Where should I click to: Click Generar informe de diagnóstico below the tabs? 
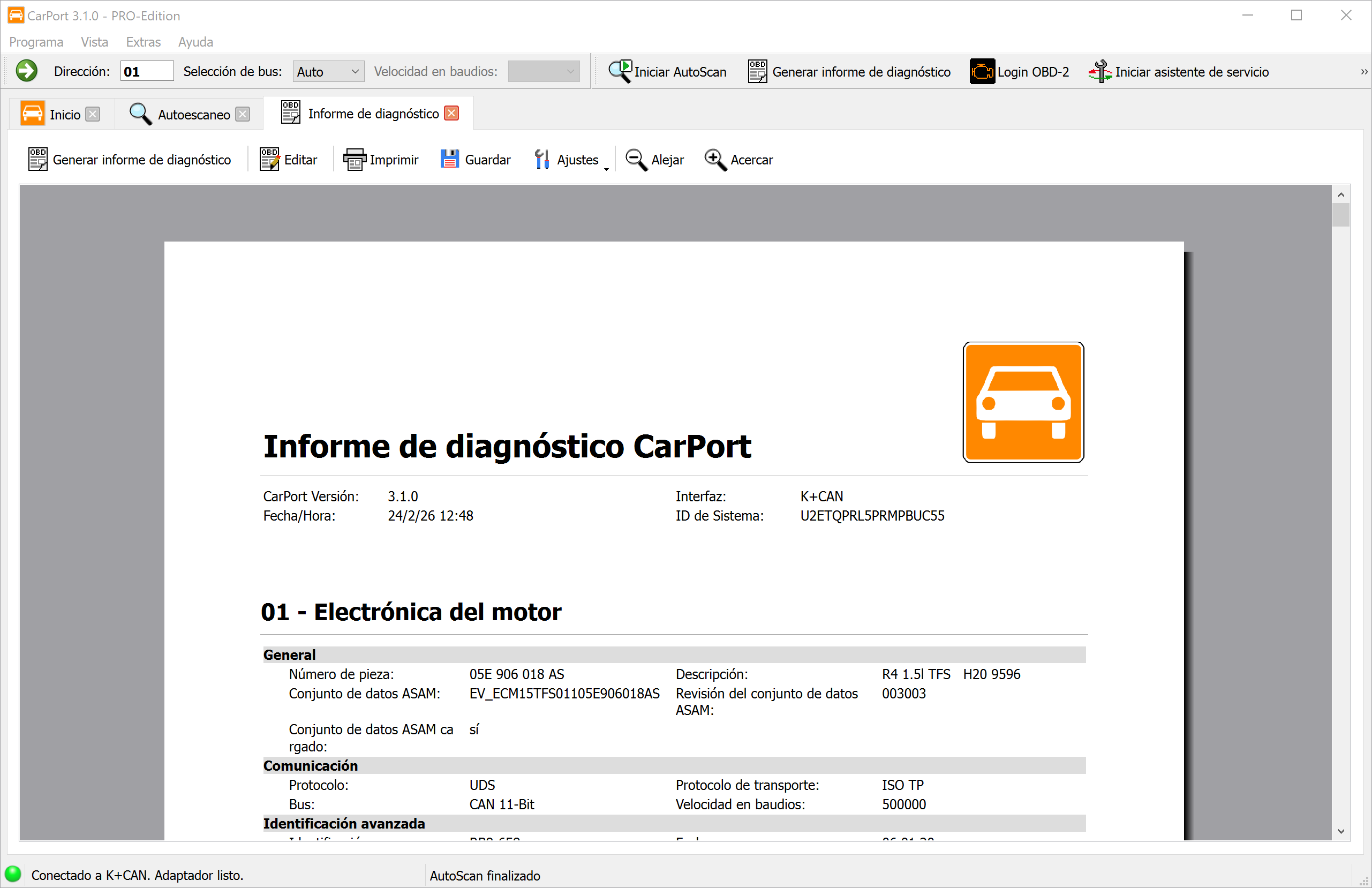[x=130, y=159]
